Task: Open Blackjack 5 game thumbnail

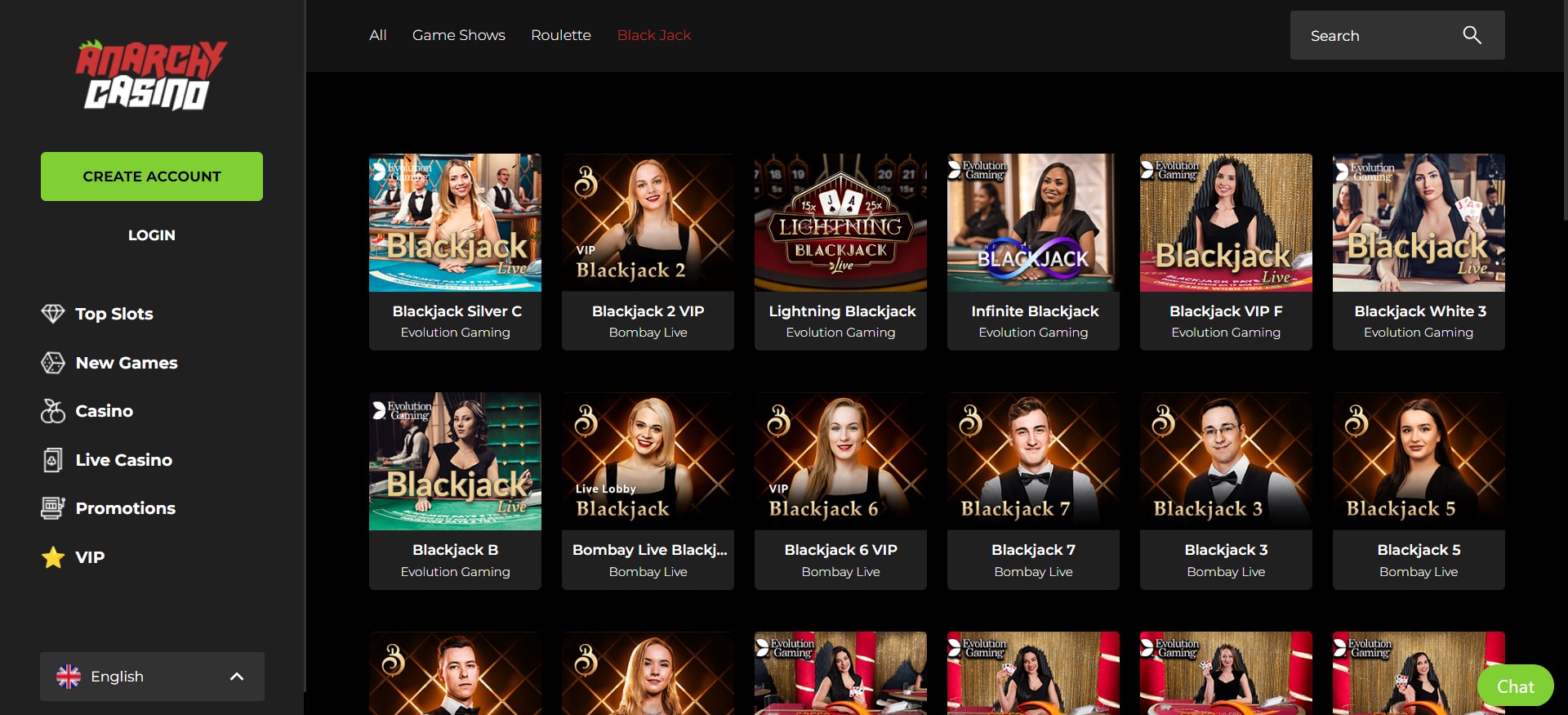Action: 1419,462
